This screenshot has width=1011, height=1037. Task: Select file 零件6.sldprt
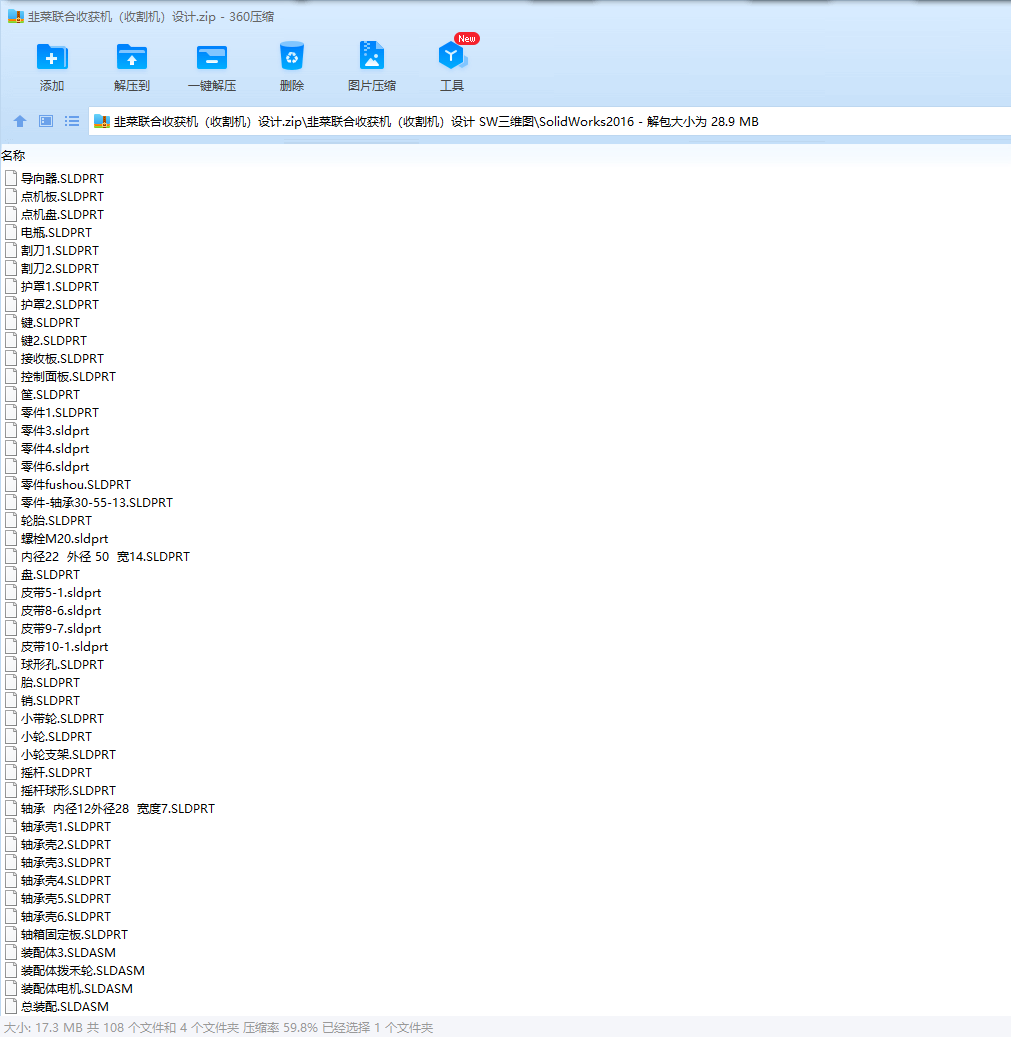[55, 466]
